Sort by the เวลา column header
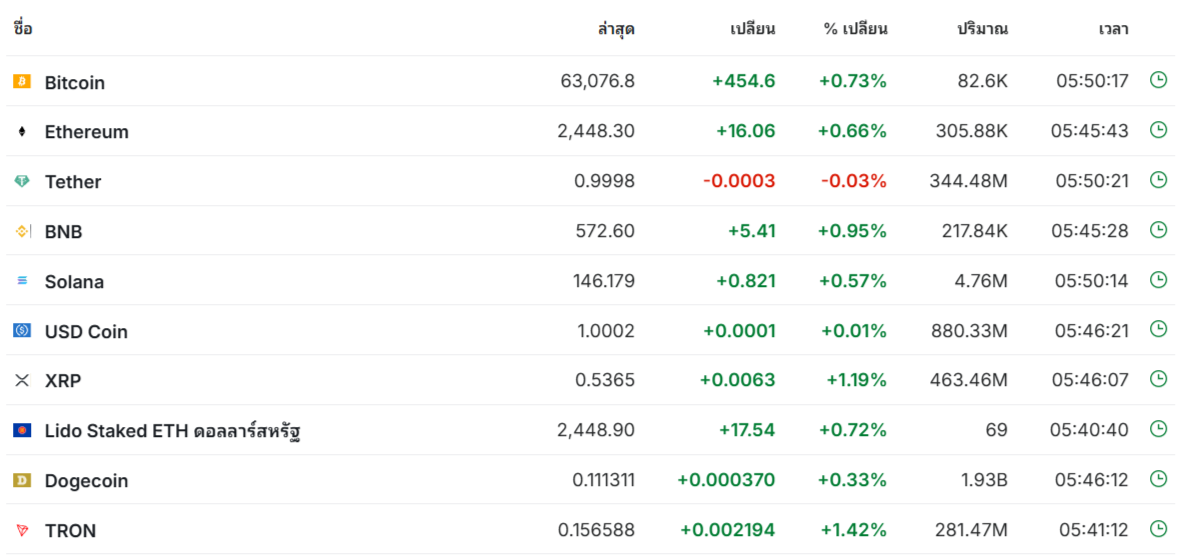The height and width of the screenshot is (558, 1185). [x=1113, y=29]
